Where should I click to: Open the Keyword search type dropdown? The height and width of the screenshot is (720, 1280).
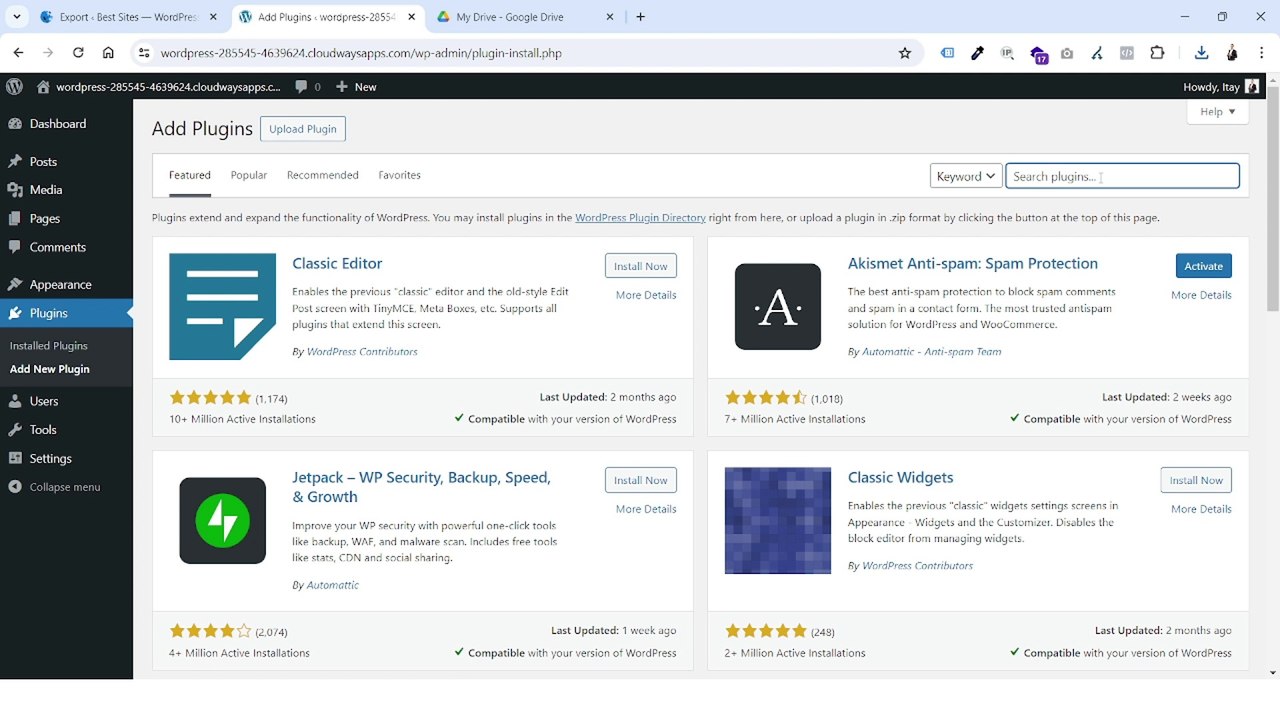tap(966, 176)
